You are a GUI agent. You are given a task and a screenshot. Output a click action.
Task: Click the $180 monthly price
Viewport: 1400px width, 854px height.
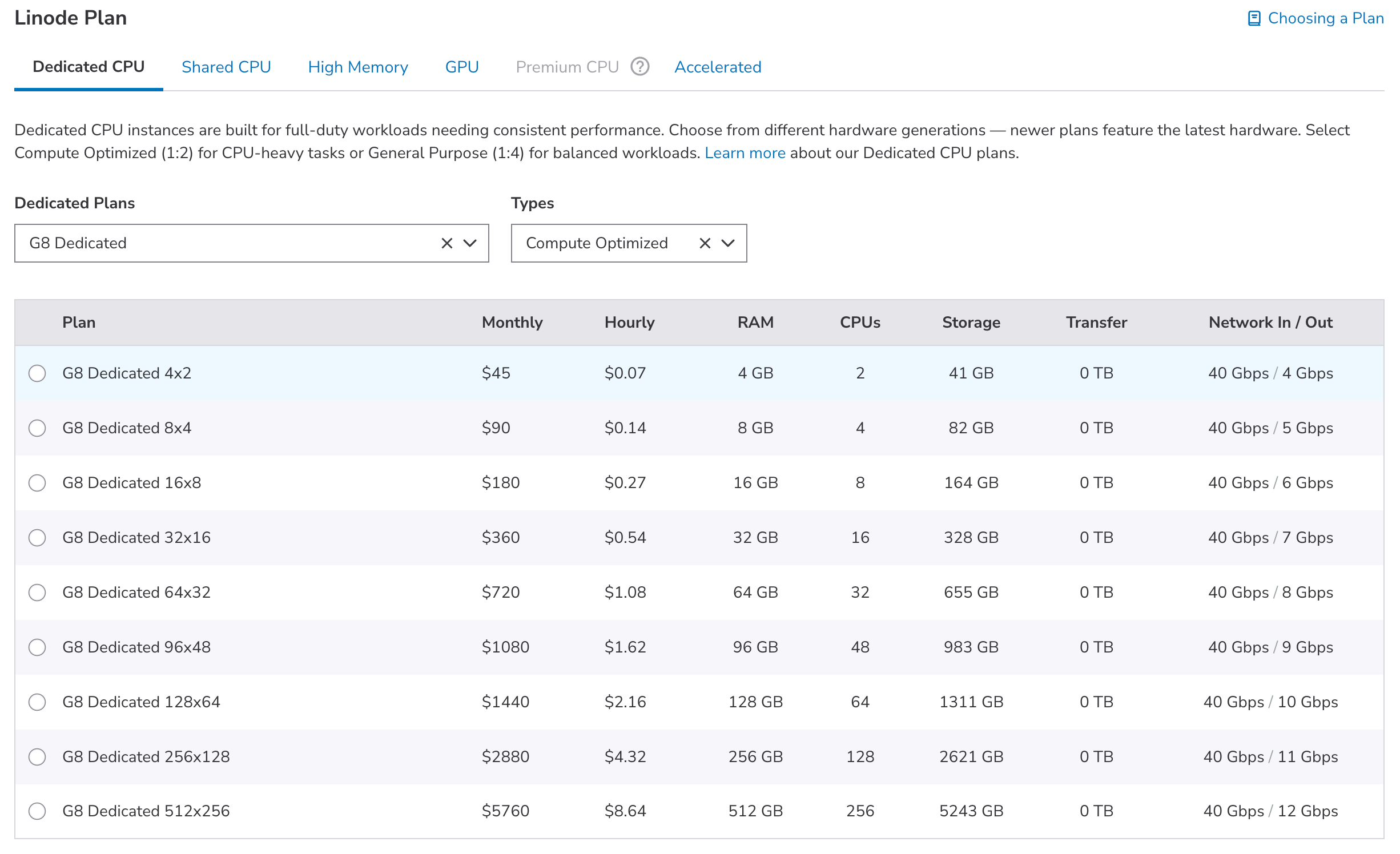tap(501, 483)
